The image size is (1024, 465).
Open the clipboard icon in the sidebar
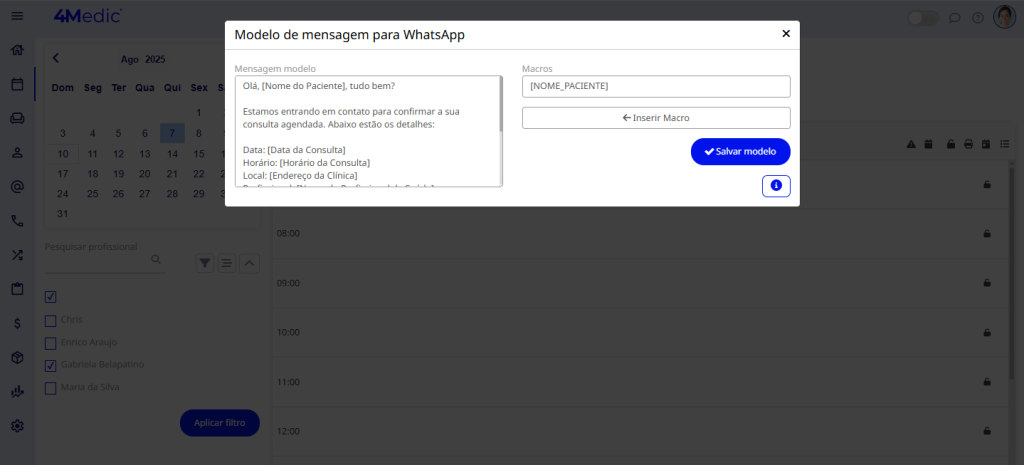click(18, 289)
